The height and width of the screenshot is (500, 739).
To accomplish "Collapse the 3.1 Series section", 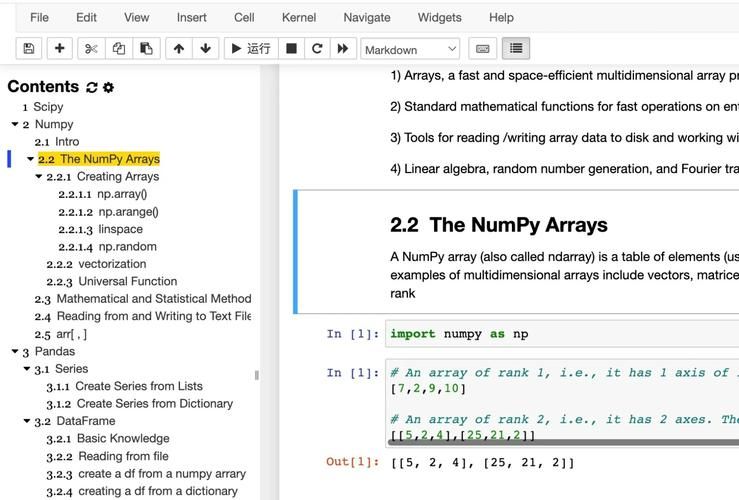I will coord(27,369).
